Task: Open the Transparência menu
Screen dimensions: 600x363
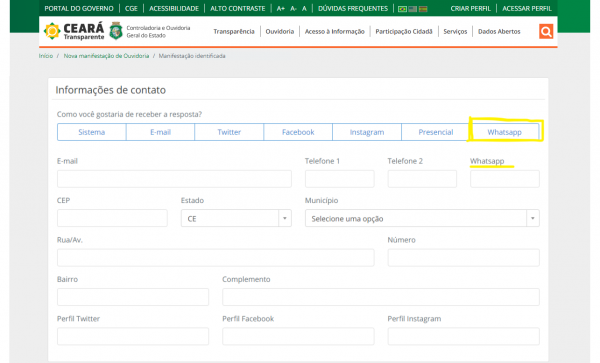Action: coord(234,31)
